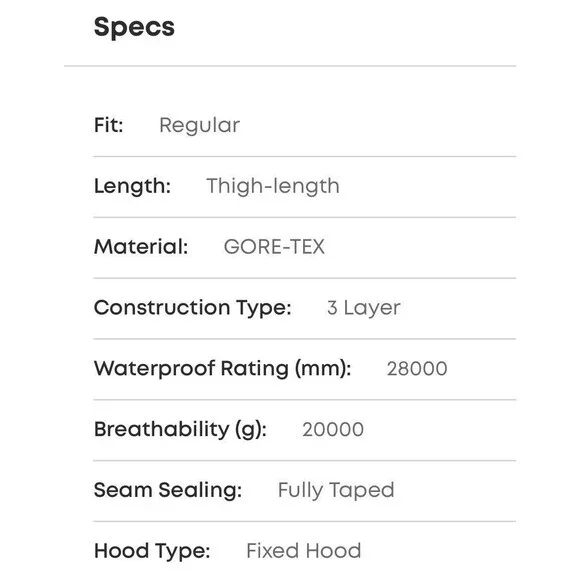Select the Length label
This screenshot has width=580, height=580.
click(132, 186)
